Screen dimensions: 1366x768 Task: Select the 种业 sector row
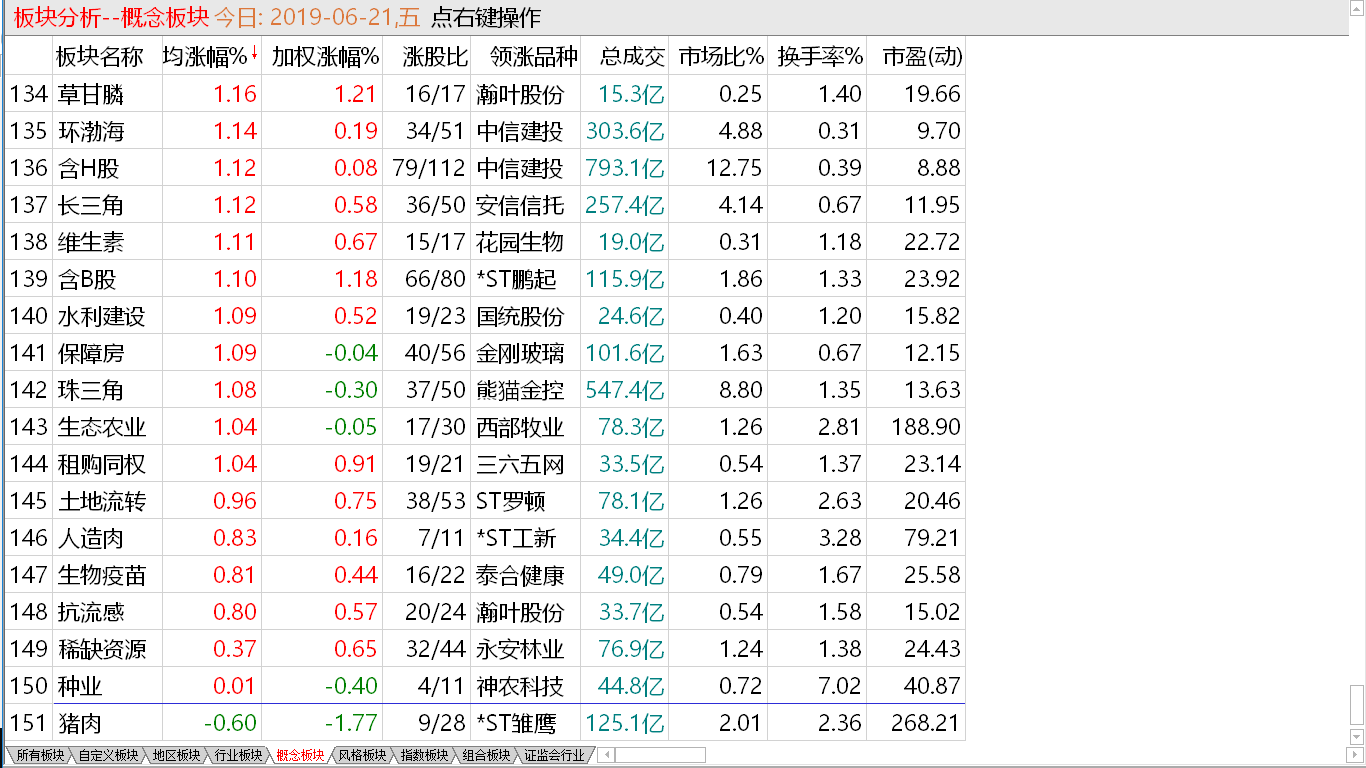coord(485,686)
